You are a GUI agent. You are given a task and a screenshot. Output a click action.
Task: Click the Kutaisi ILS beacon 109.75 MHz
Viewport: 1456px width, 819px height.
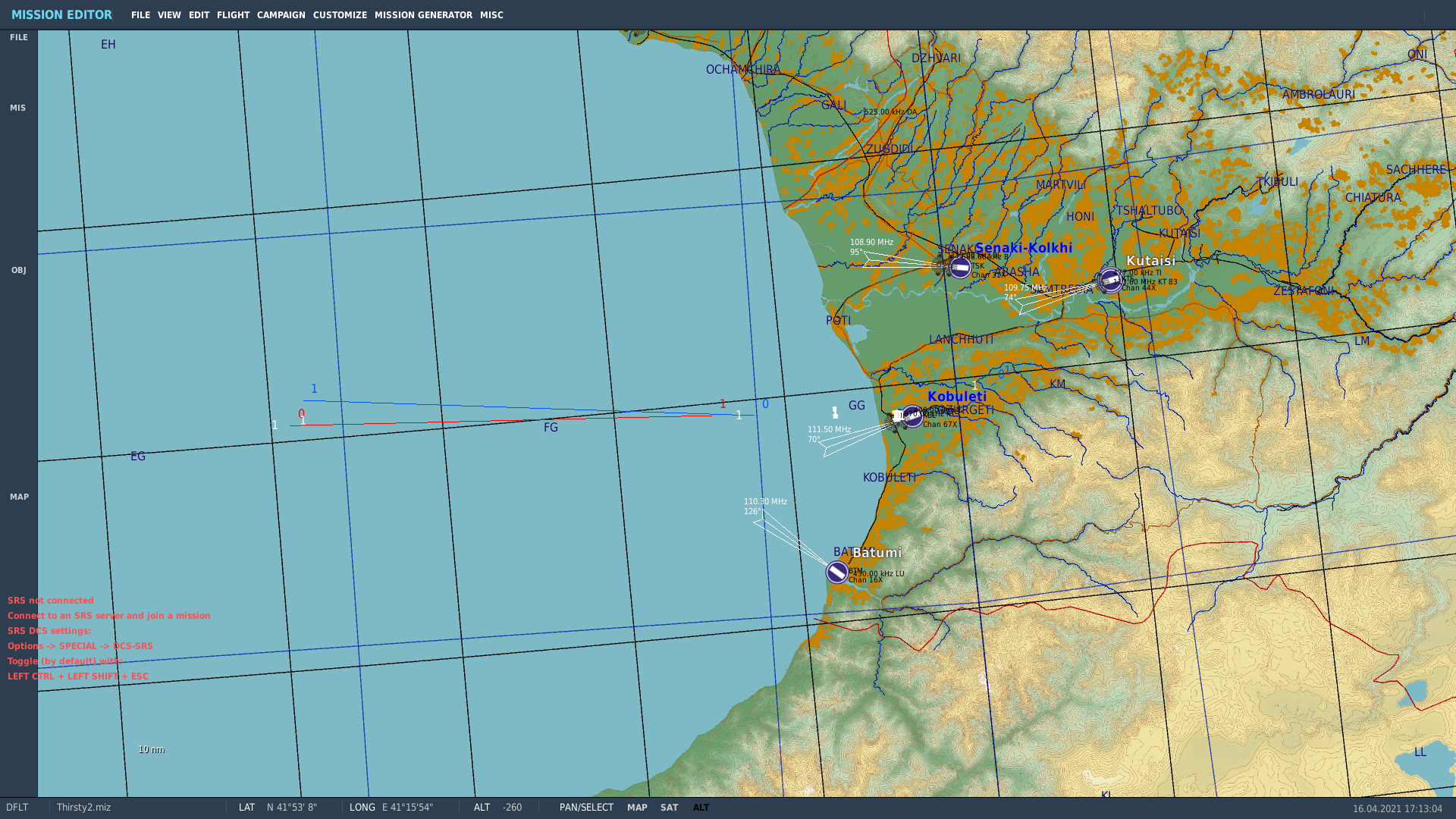1024,288
